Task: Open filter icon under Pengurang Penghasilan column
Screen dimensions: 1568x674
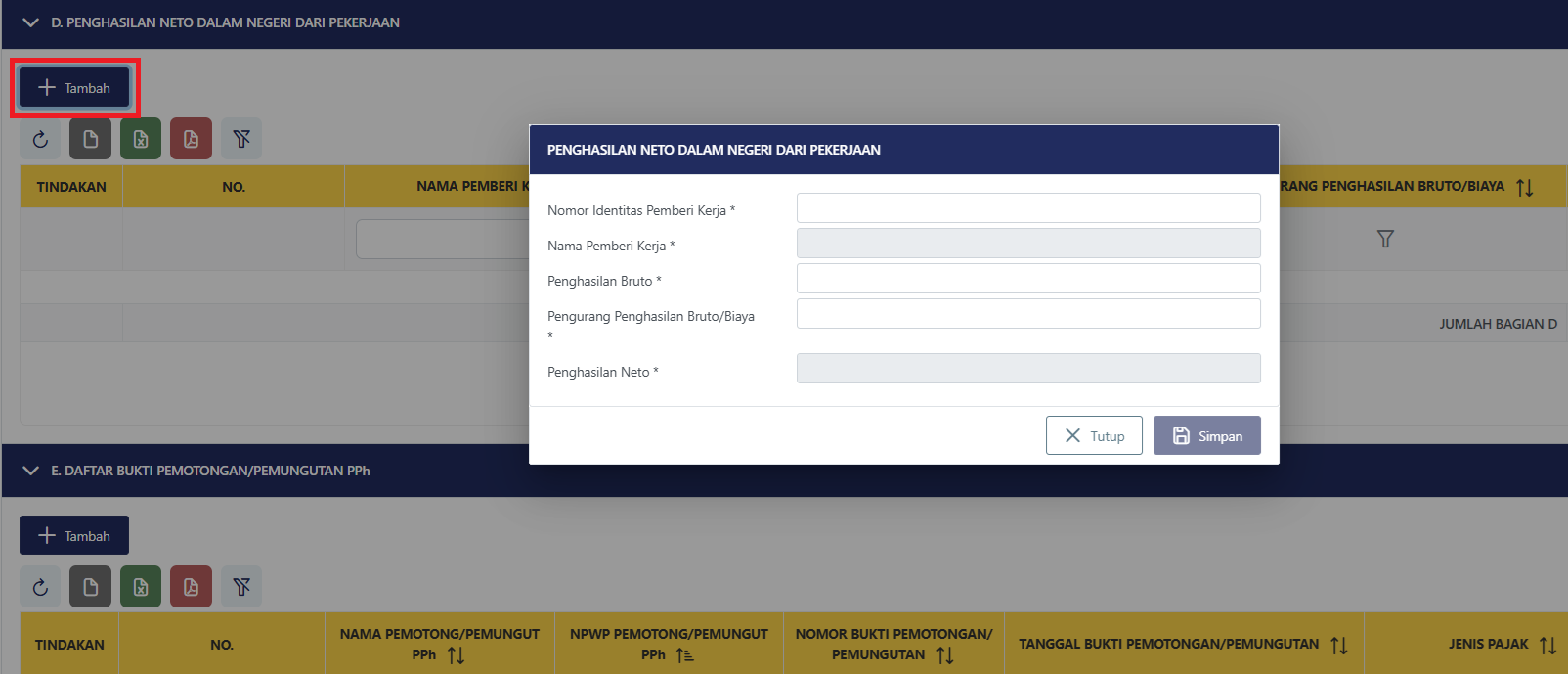Action: (x=1385, y=239)
